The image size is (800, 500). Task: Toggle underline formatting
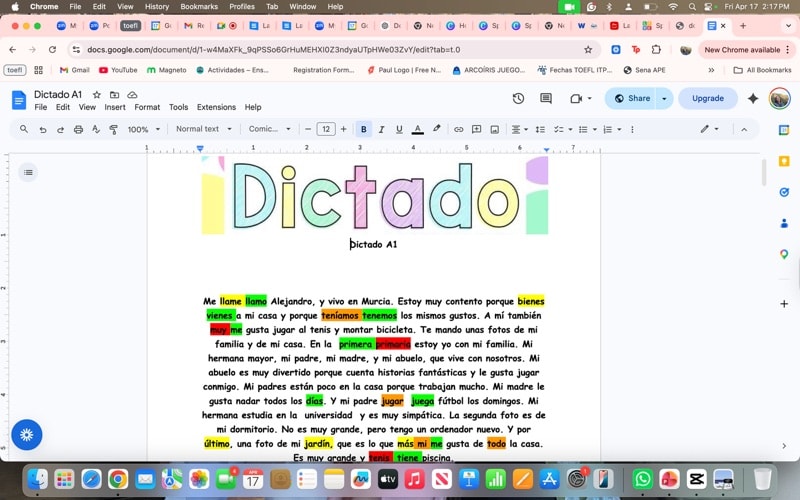399,129
